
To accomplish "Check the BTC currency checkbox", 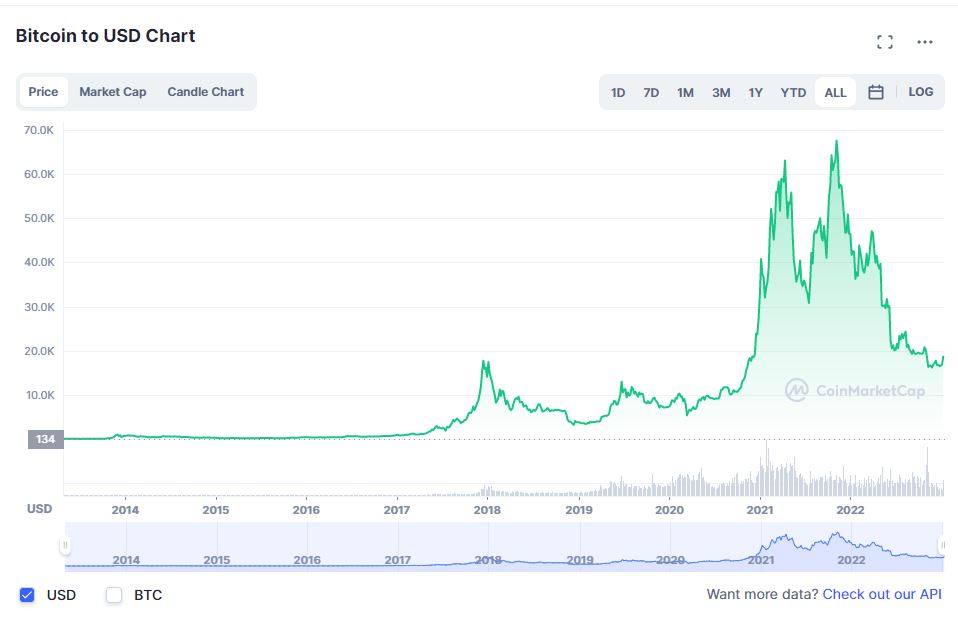I will (x=114, y=595).
